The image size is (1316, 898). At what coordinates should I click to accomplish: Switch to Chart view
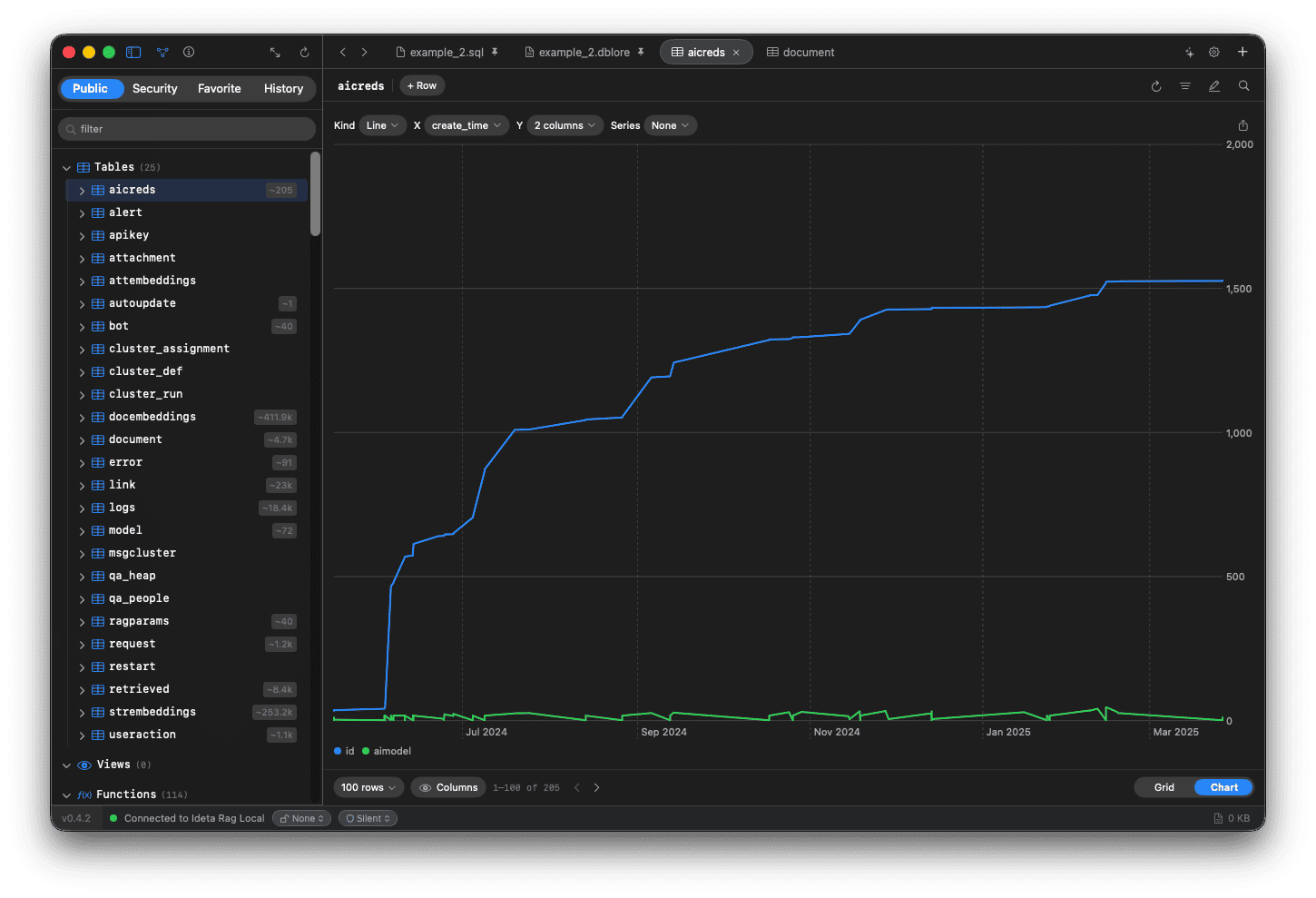point(1223,787)
